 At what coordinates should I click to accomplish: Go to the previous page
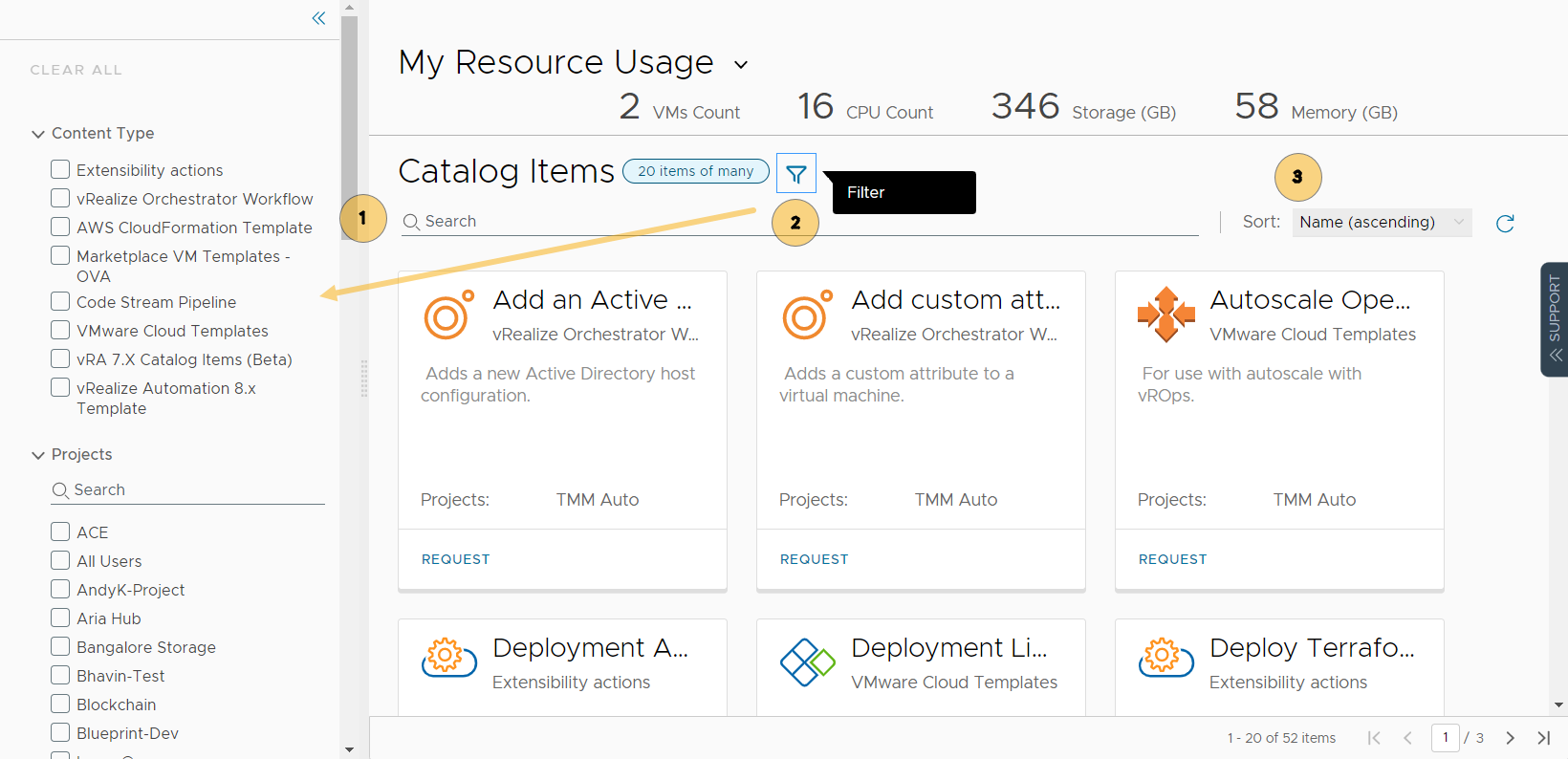click(1407, 738)
